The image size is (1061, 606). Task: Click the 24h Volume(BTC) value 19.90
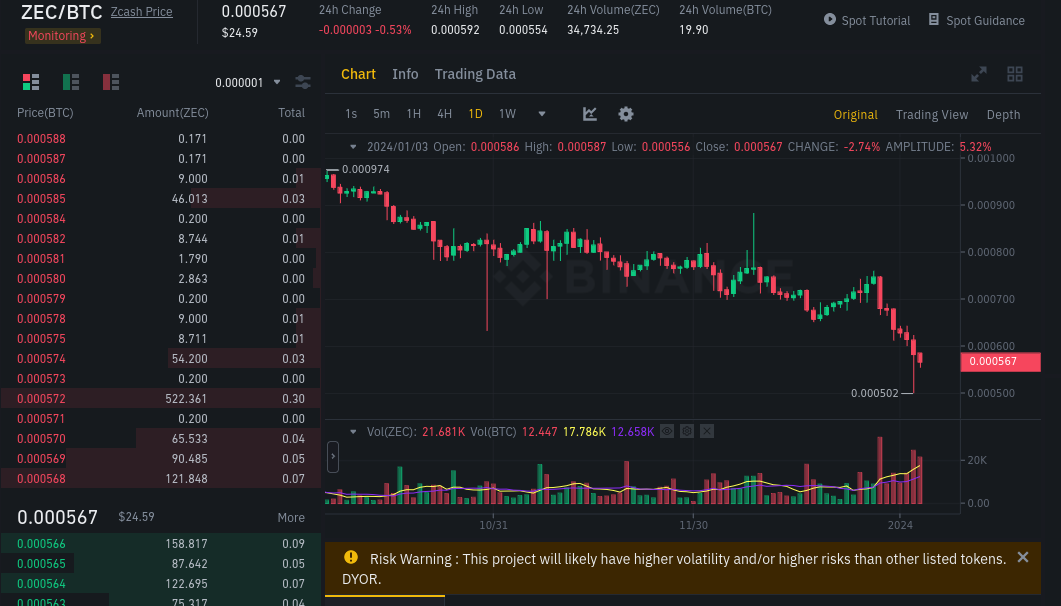(x=694, y=30)
